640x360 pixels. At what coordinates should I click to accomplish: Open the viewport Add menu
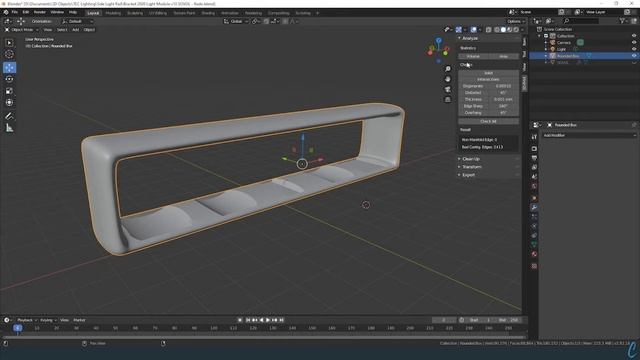click(x=76, y=30)
